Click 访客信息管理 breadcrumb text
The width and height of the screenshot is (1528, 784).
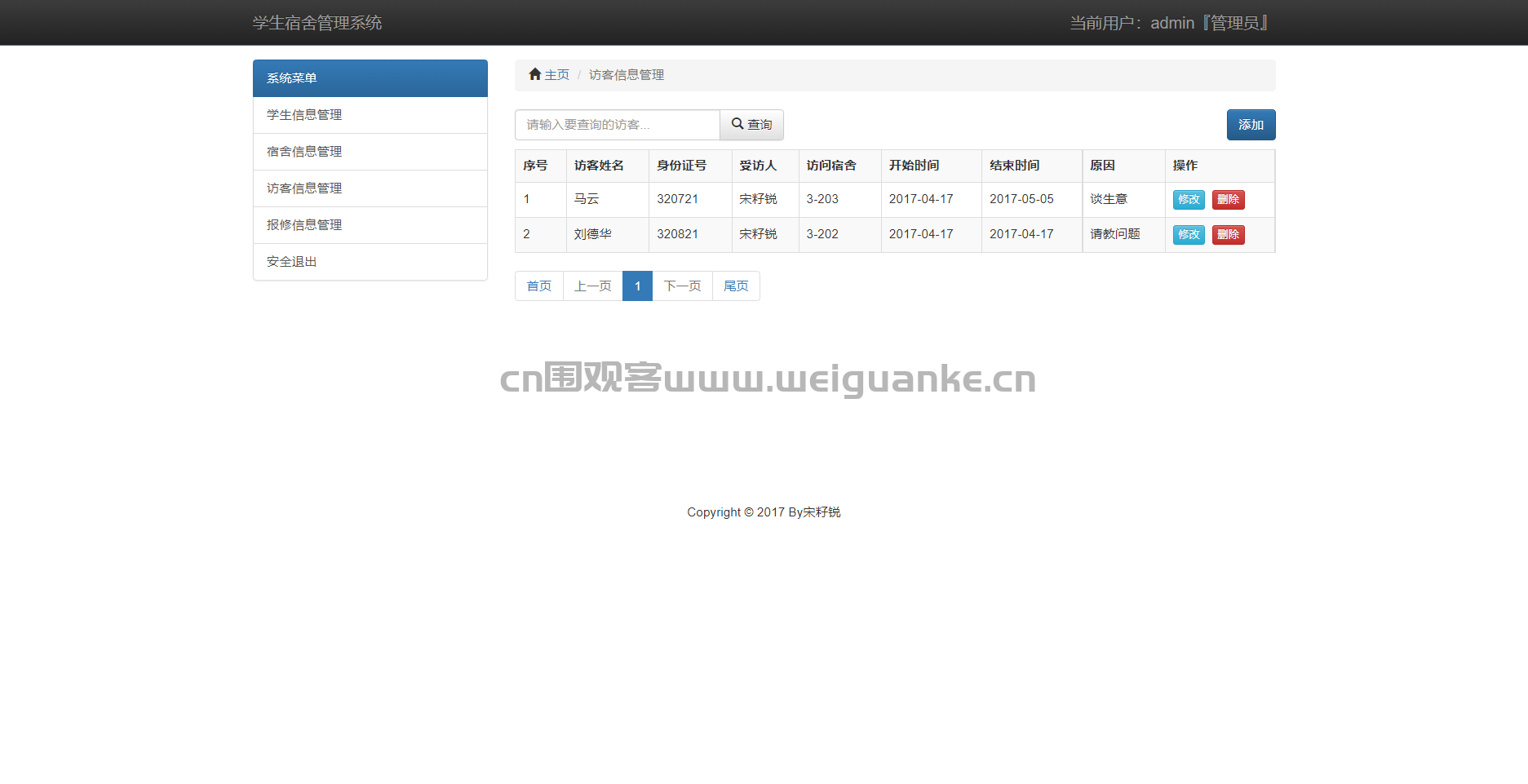pyautogui.click(x=627, y=75)
